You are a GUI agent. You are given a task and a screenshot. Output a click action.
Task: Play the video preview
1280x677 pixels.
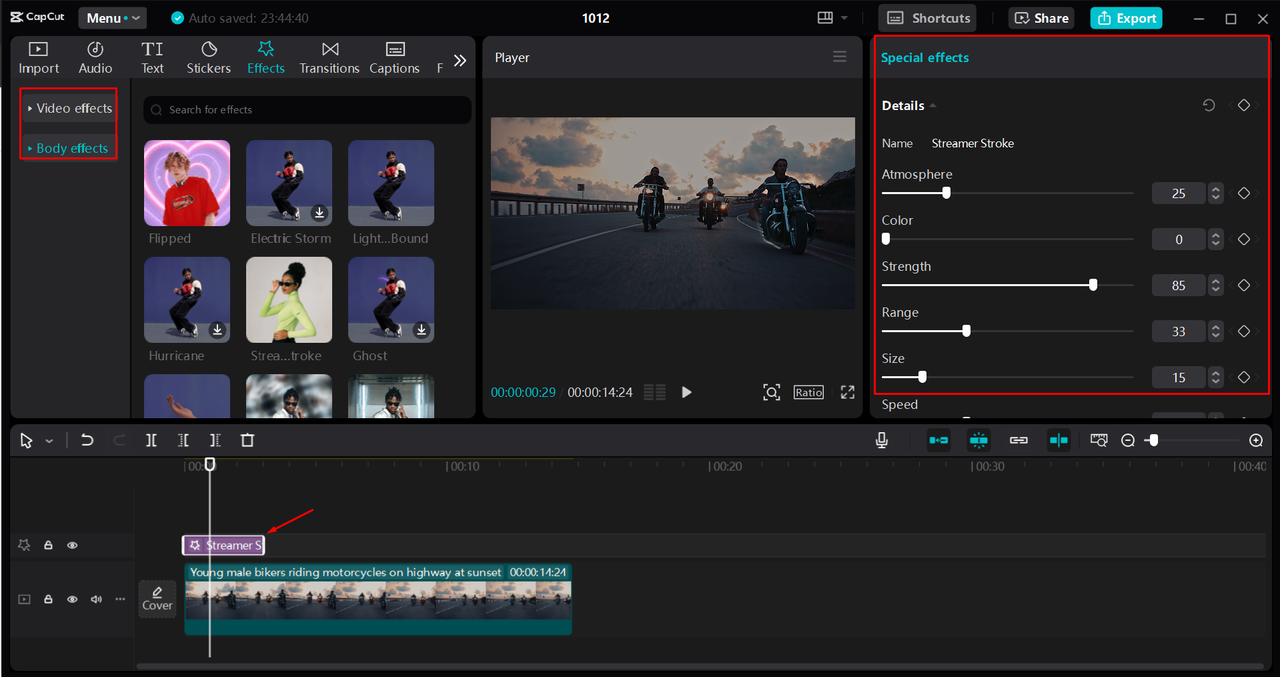point(686,392)
